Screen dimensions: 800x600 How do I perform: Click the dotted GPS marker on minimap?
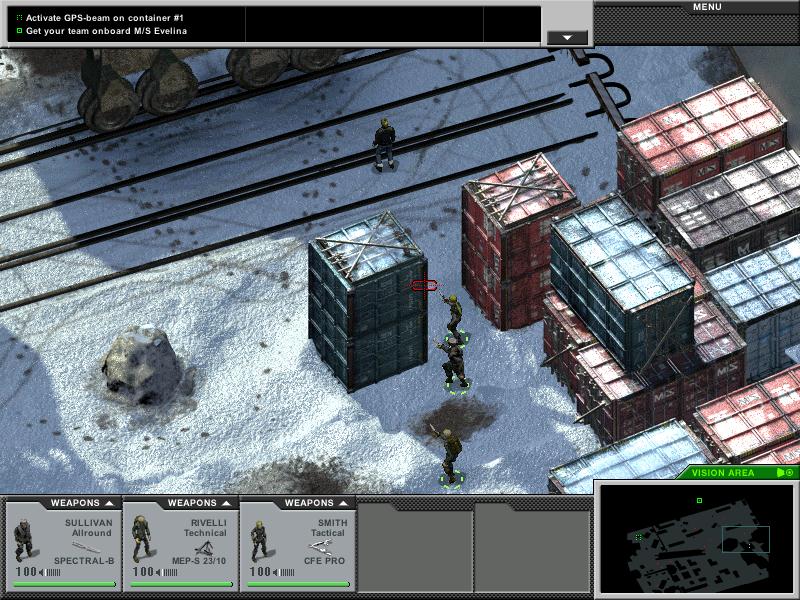click(x=638, y=537)
